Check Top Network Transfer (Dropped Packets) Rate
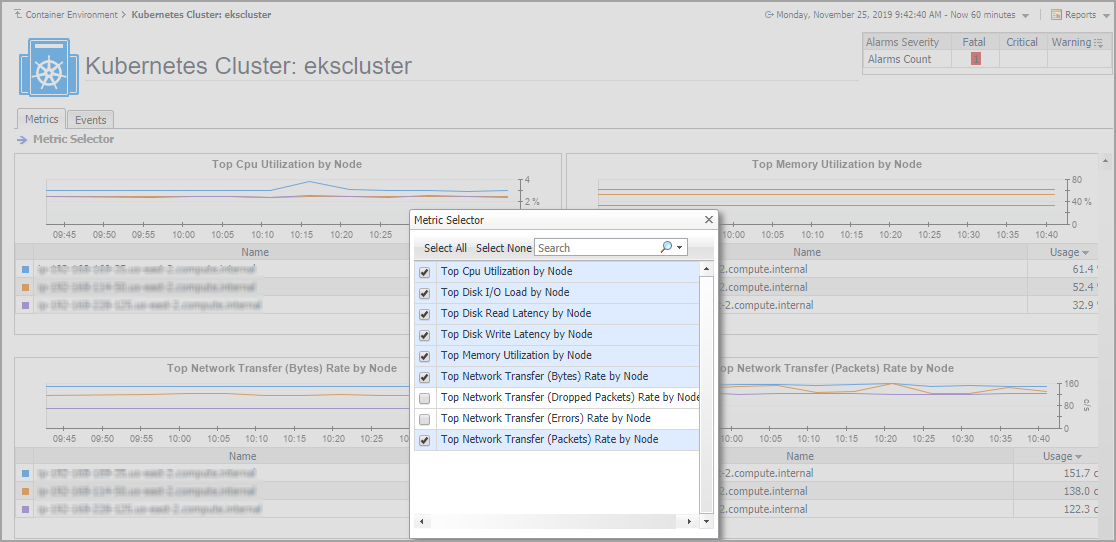This screenshot has height=542, width=1116. point(425,398)
